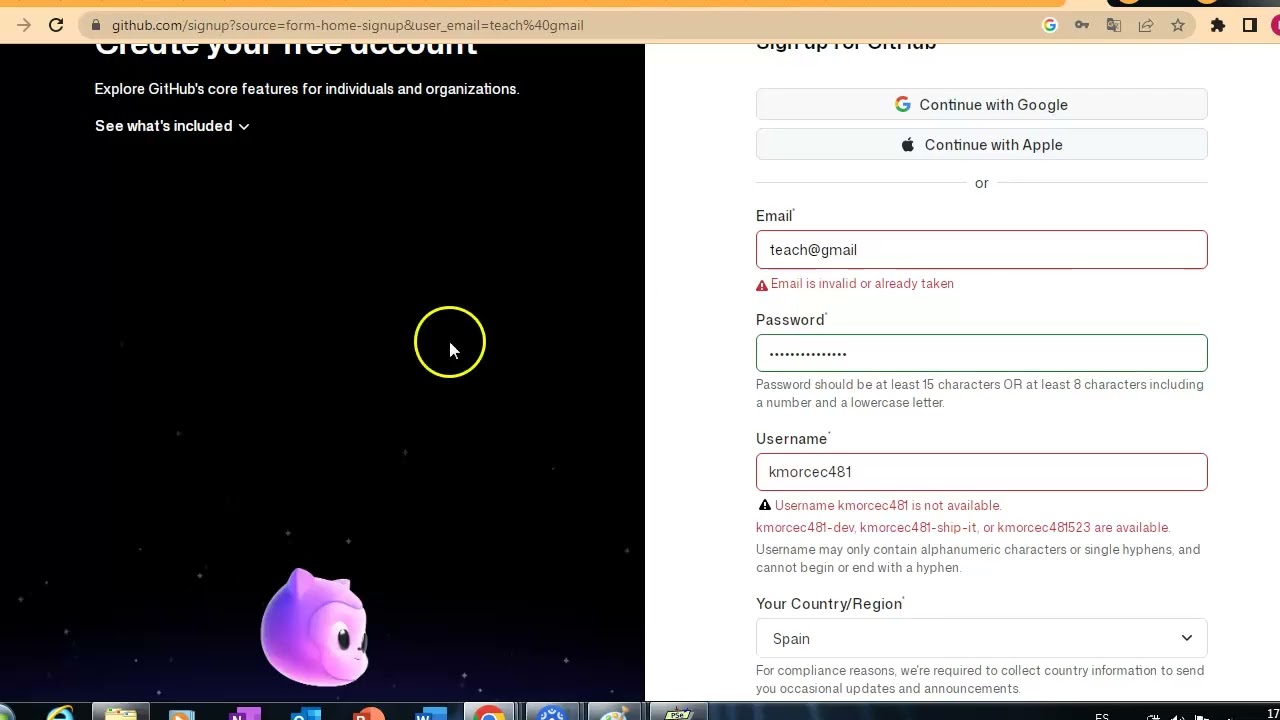Click the 'For compliance reasons' note
The width and height of the screenshot is (1280, 720).
[x=980, y=680]
